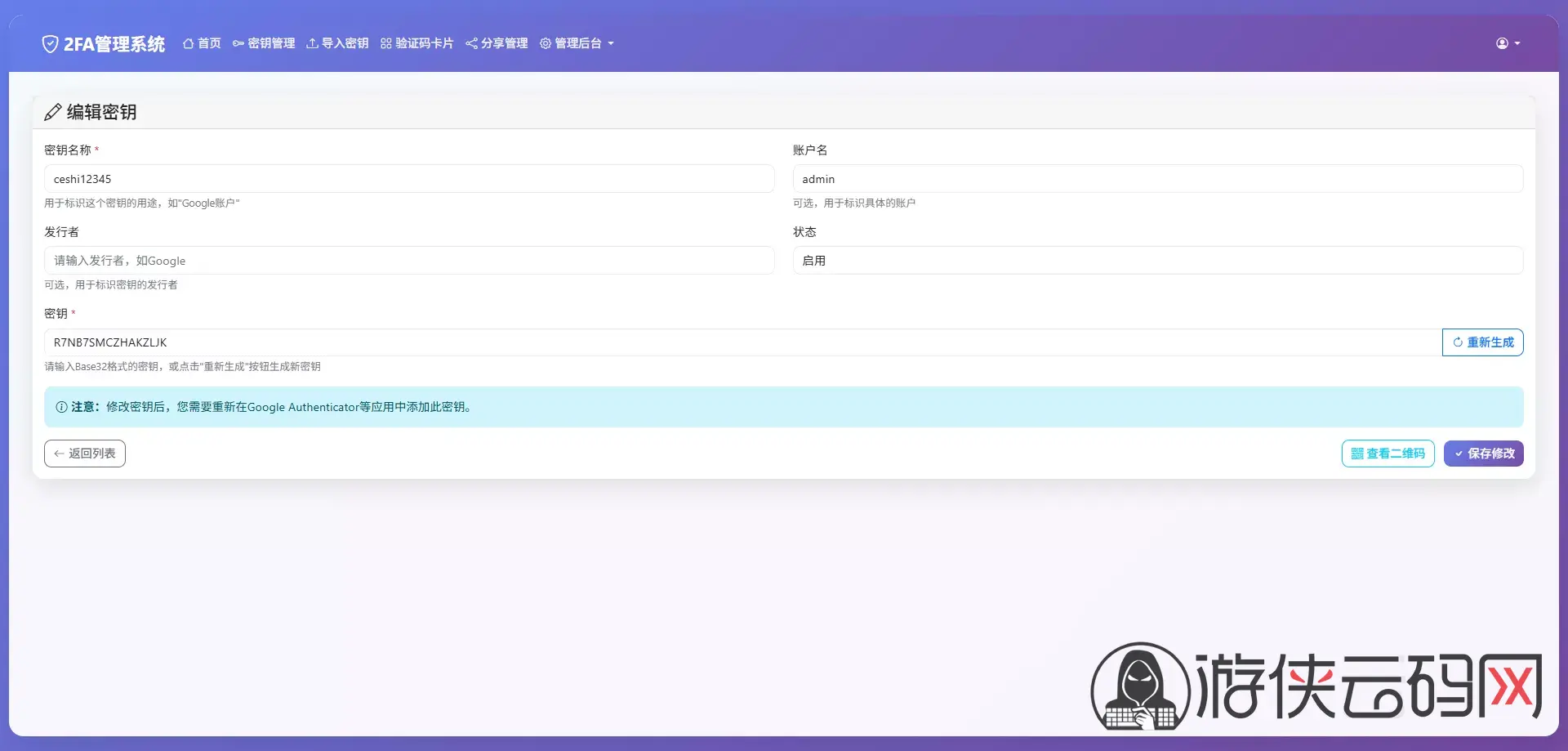
Task: Expand the user account menu caret
Action: (x=1517, y=44)
